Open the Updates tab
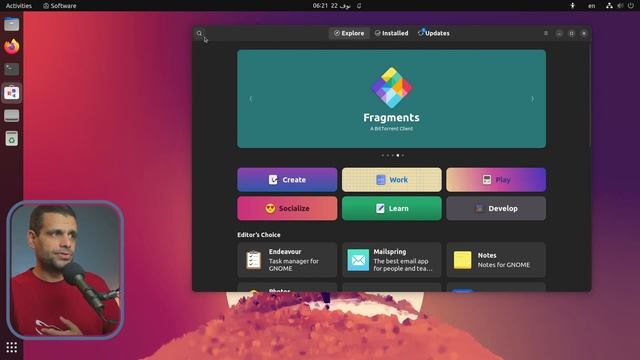 [x=433, y=33]
